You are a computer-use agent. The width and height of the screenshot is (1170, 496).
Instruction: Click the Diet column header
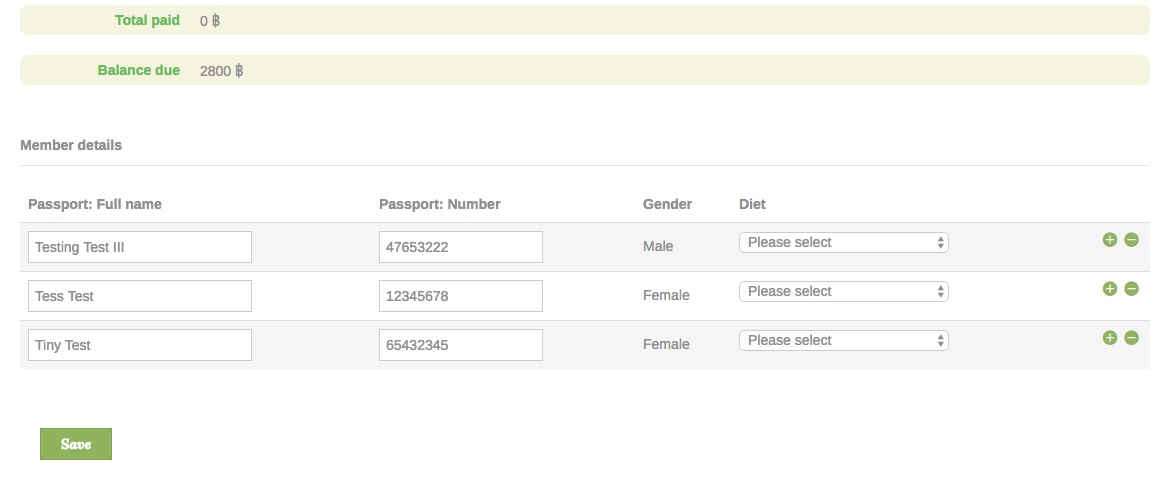(752, 204)
